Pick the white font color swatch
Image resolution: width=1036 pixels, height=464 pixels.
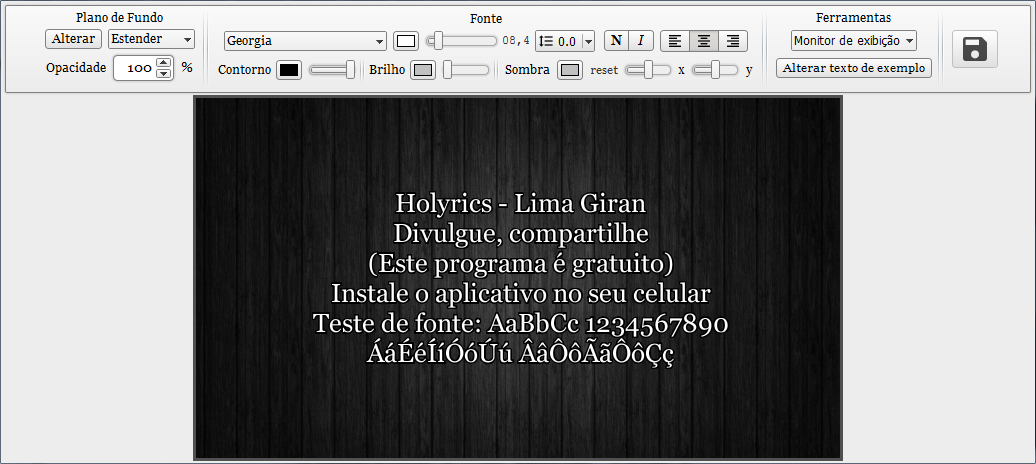click(x=406, y=41)
